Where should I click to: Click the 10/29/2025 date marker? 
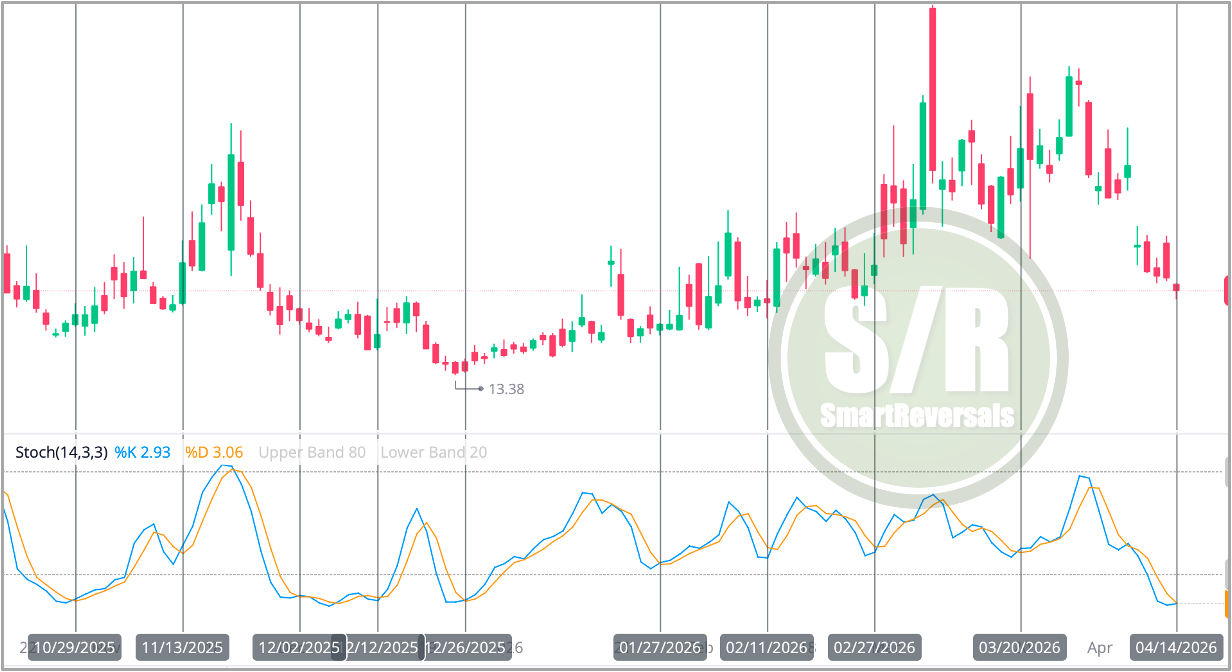pyautogui.click(x=75, y=648)
